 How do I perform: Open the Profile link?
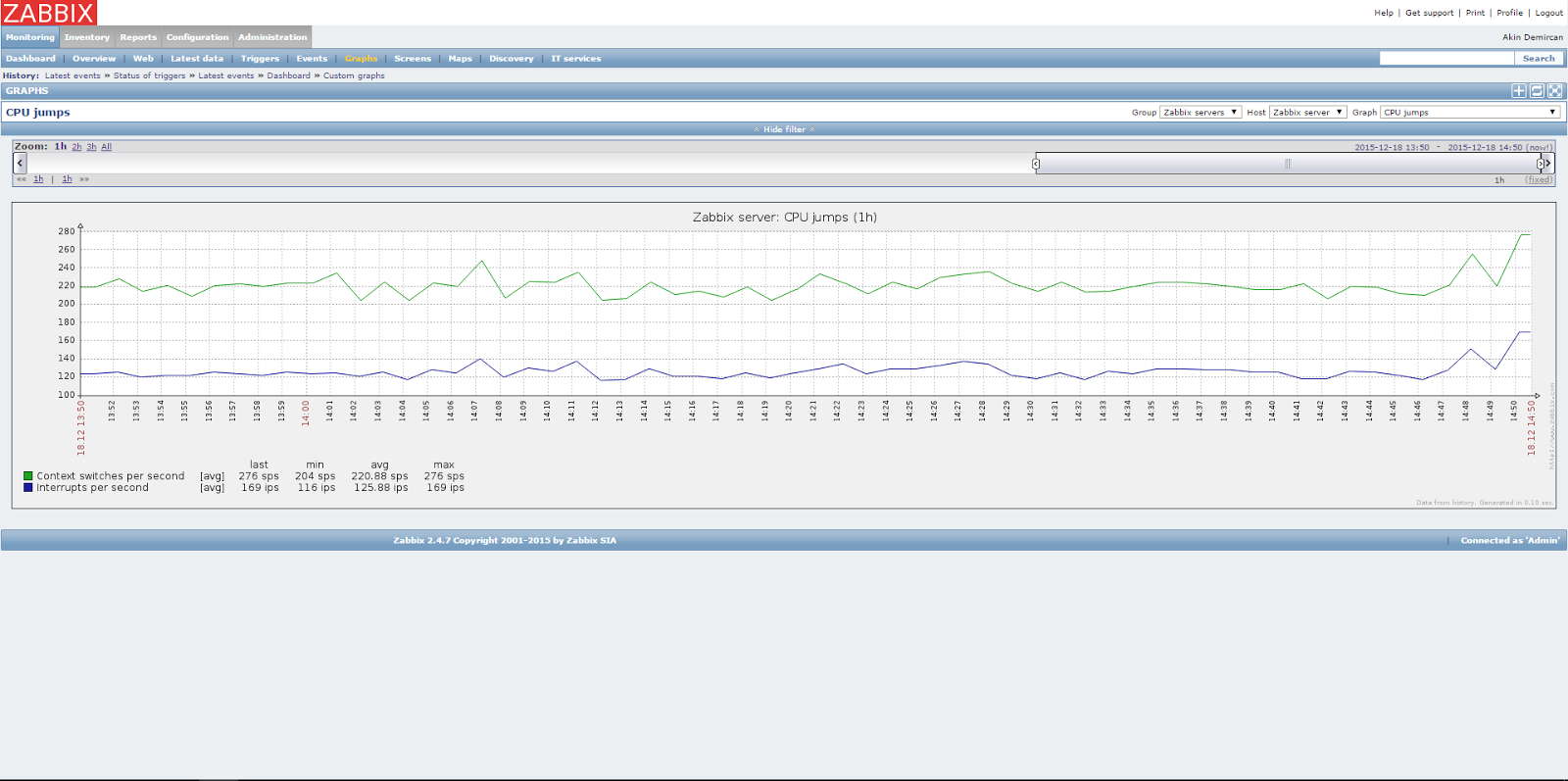click(x=1509, y=13)
